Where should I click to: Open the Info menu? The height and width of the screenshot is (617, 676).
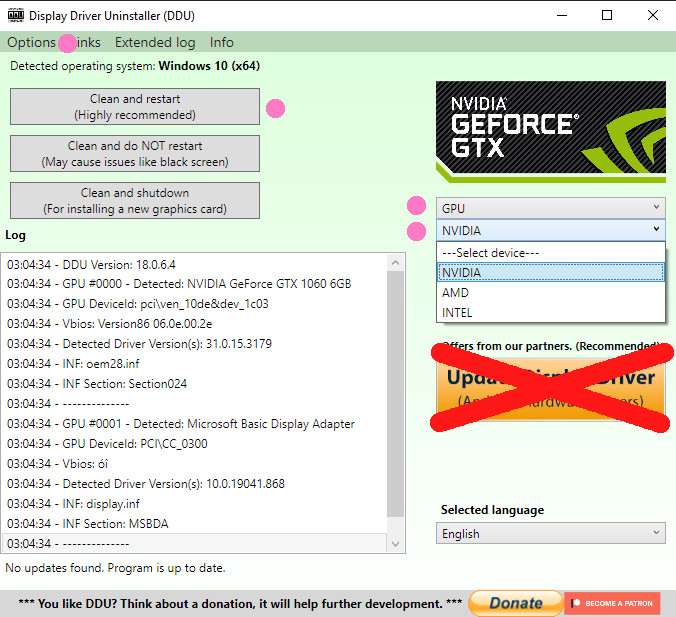222,42
